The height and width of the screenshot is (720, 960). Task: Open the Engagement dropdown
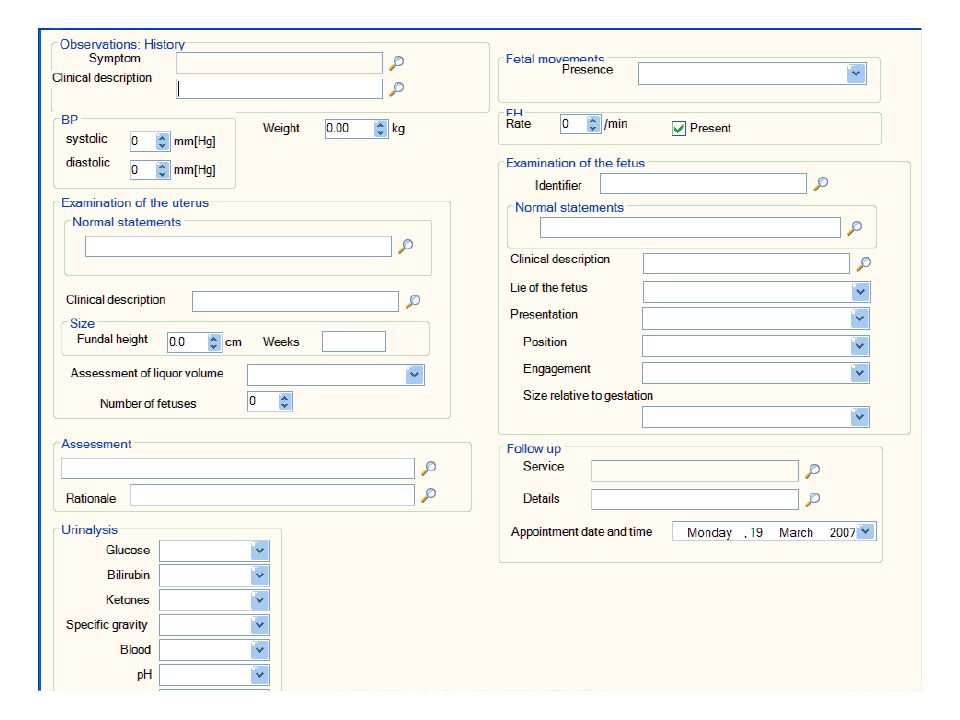click(860, 373)
